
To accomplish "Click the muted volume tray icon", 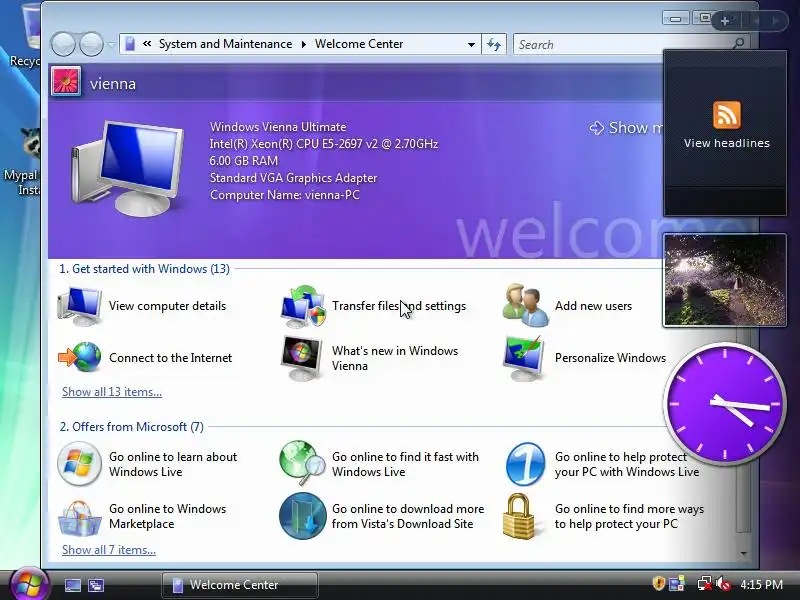I will pyautogui.click(x=722, y=584).
